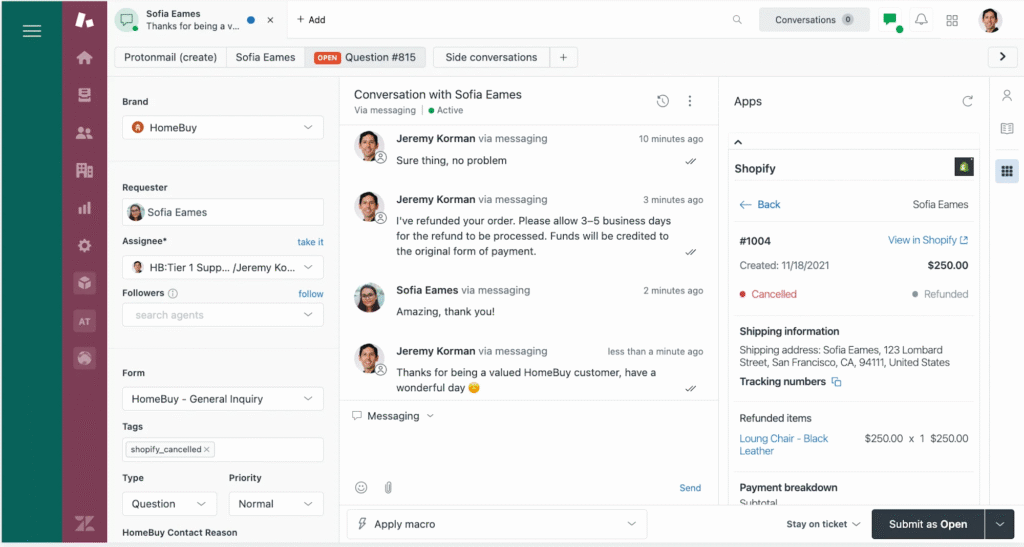Image resolution: width=1024 pixels, height=547 pixels.
Task: Copy the Tracking numbers
Action: click(837, 382)
